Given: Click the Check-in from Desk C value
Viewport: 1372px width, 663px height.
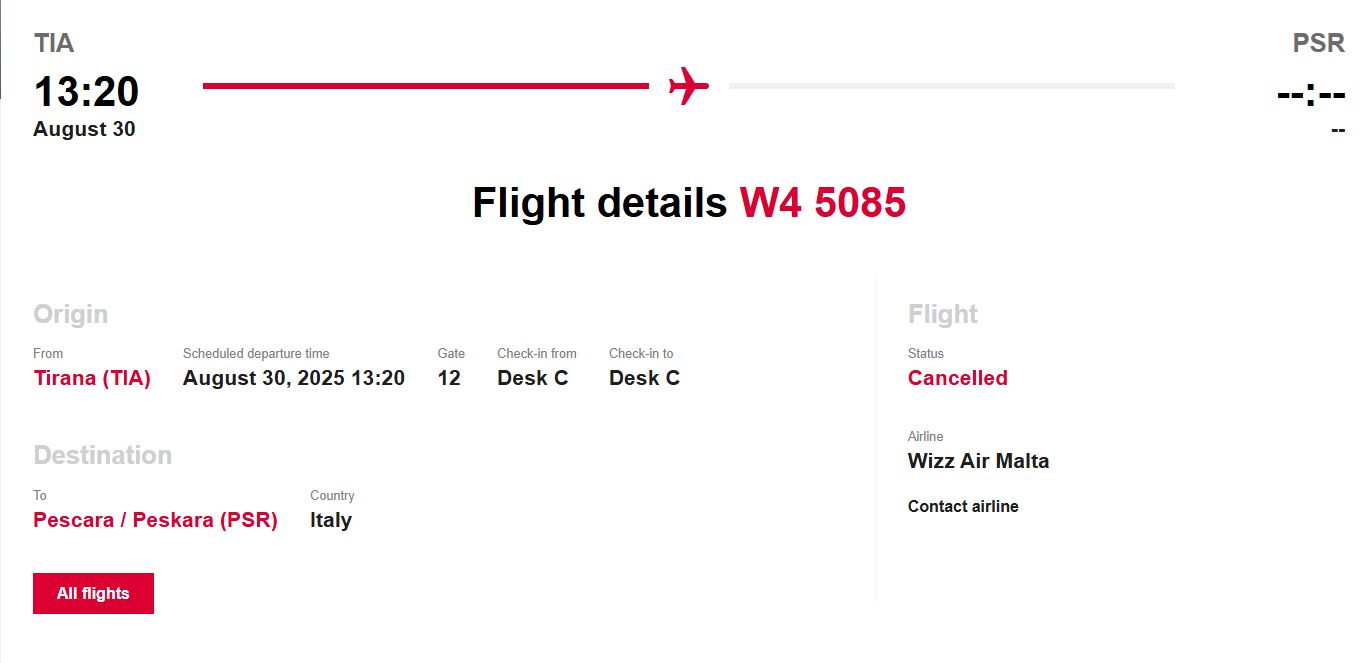Looking at the screenshot, I should click(532, 378).
